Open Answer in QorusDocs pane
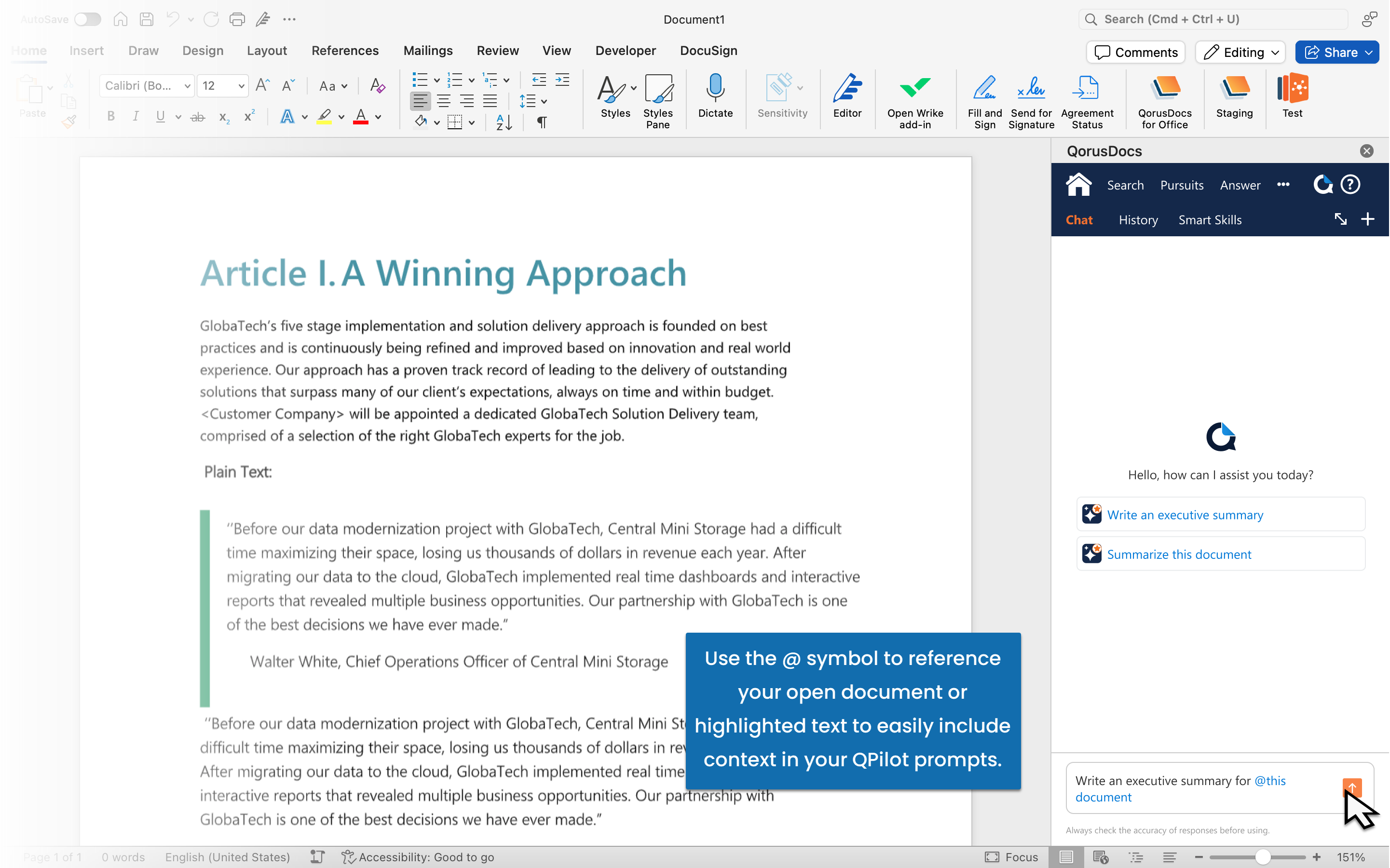The height and width of the screenshot is (868, 1390). point(1240,185)
